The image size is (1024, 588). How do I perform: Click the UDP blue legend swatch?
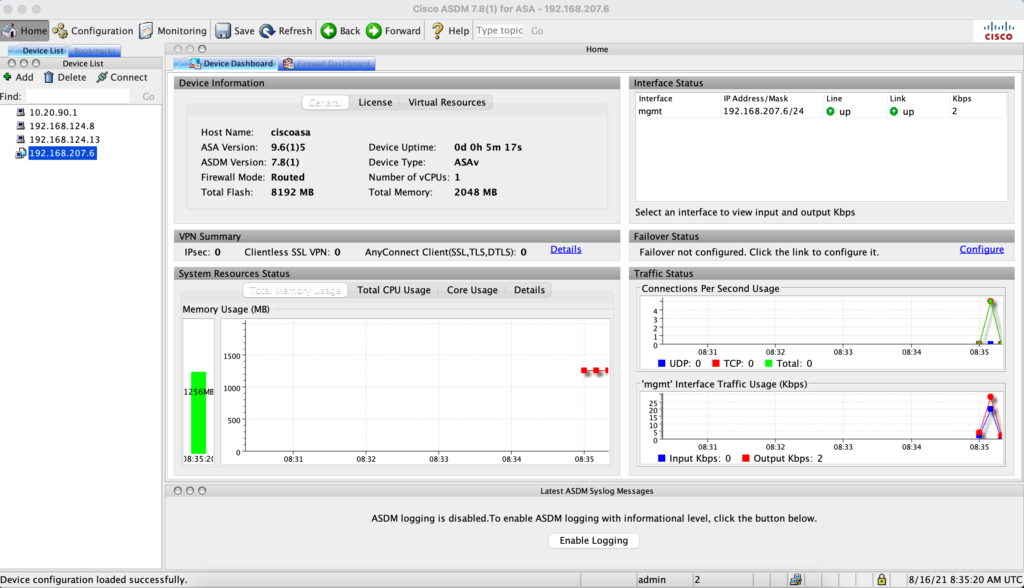662,363
